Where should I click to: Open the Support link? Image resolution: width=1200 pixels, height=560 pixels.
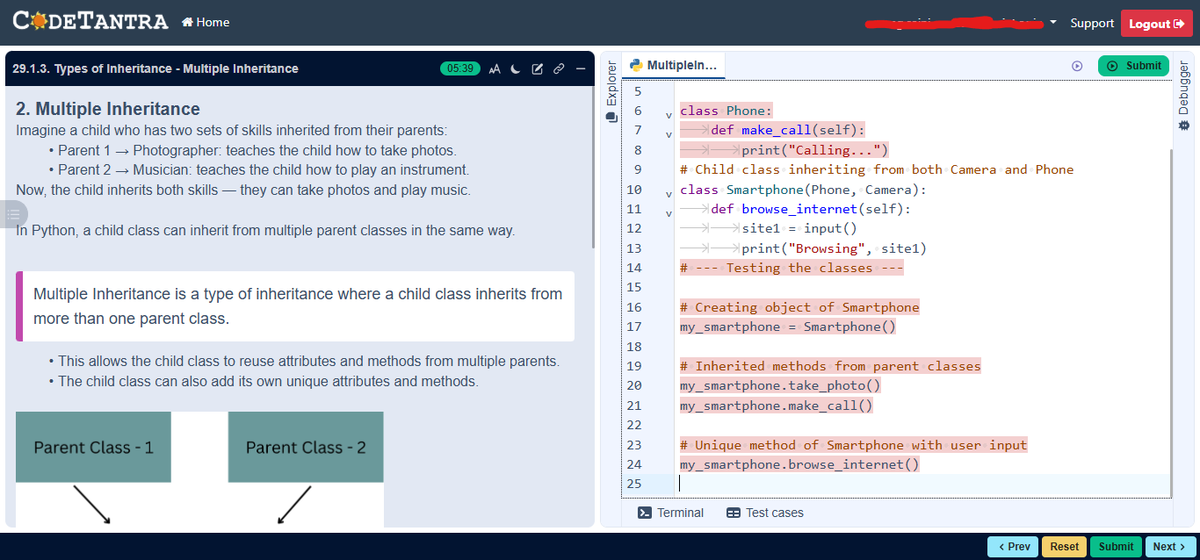point(1091,22)
